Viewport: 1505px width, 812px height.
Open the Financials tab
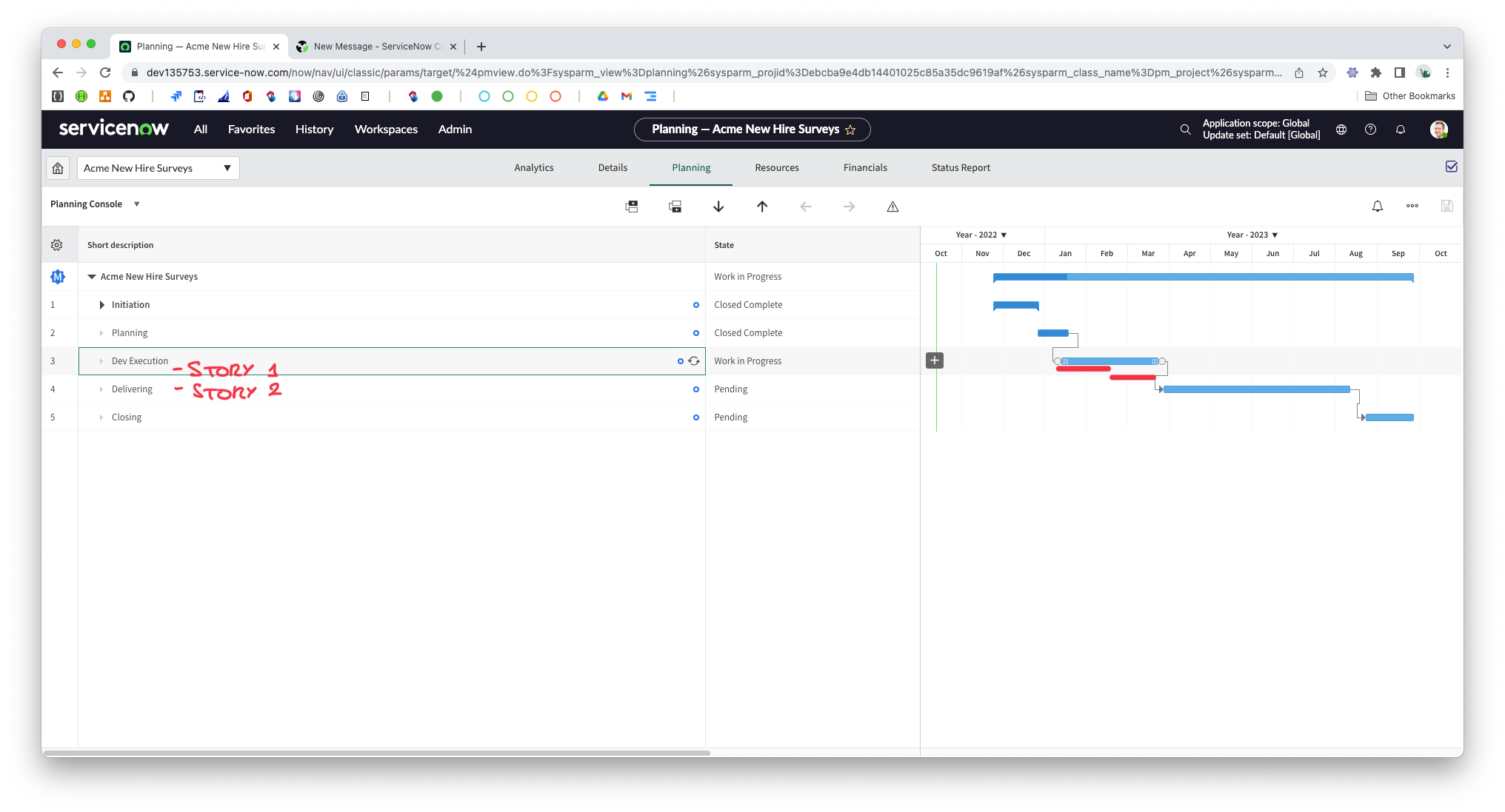[865, 168]
